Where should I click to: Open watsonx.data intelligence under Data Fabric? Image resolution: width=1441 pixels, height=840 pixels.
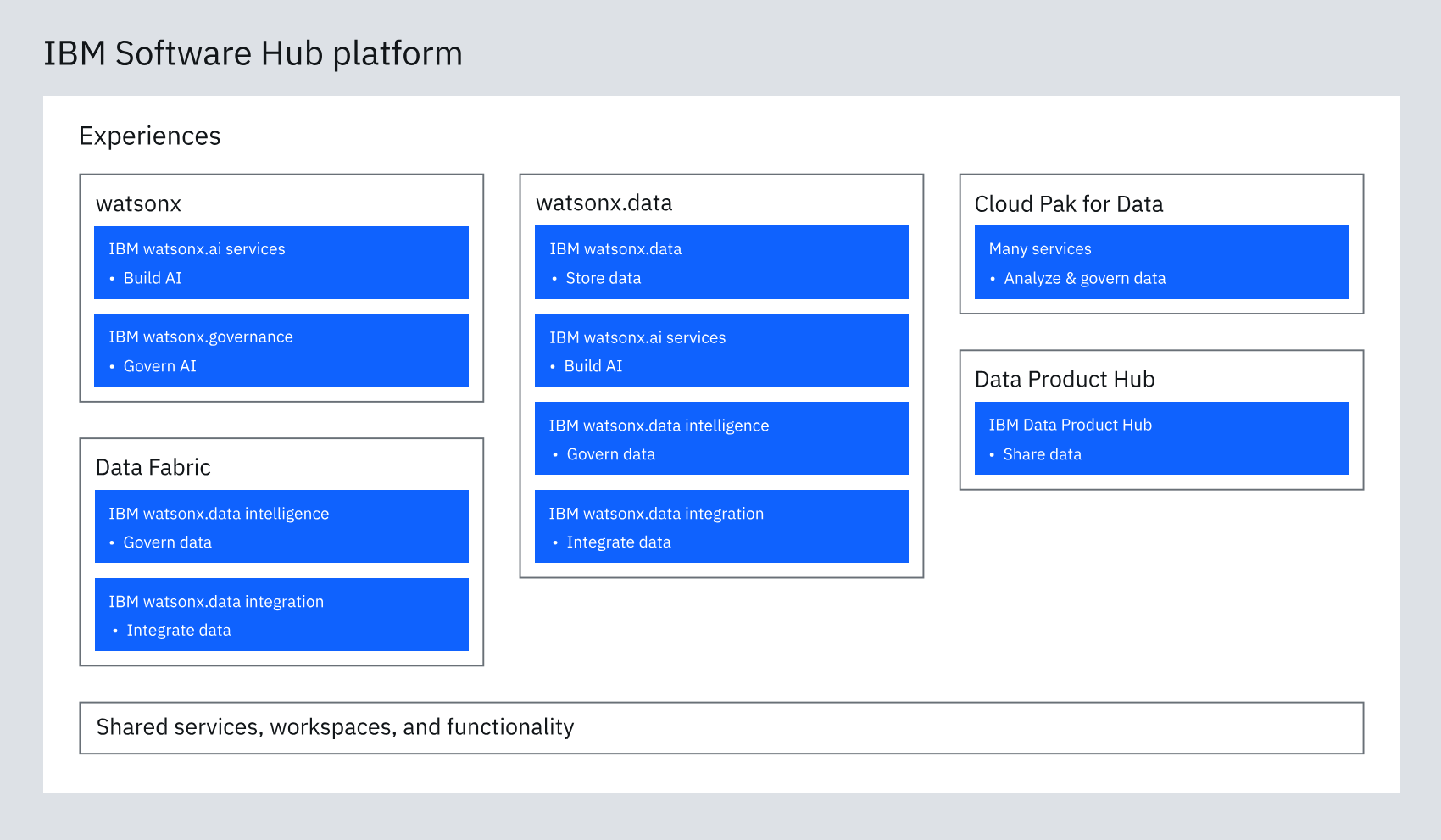tap(281, 526)
